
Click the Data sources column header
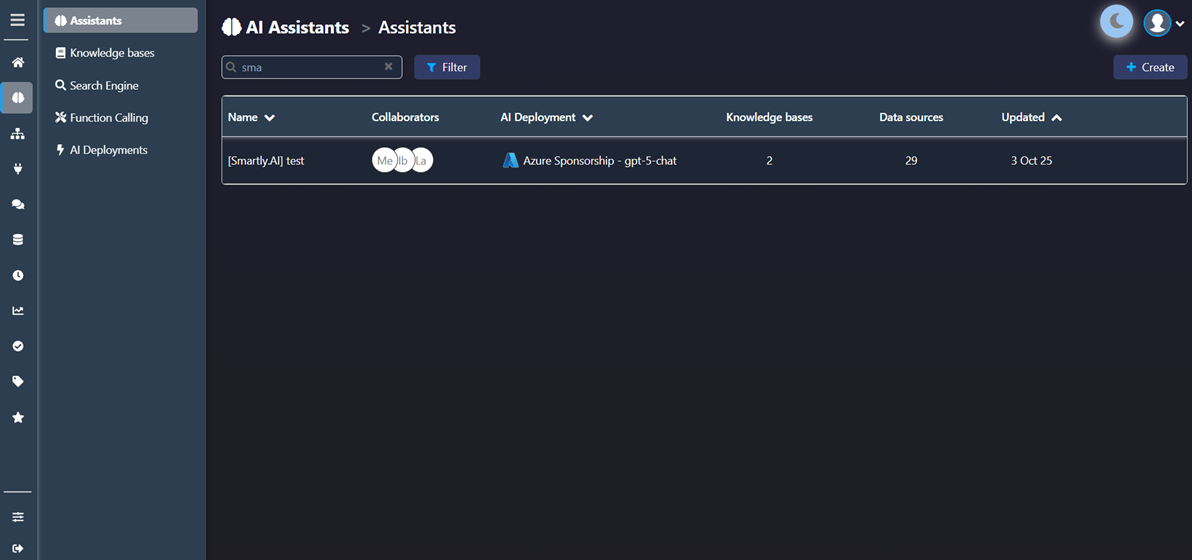click(x=911, y=118)
